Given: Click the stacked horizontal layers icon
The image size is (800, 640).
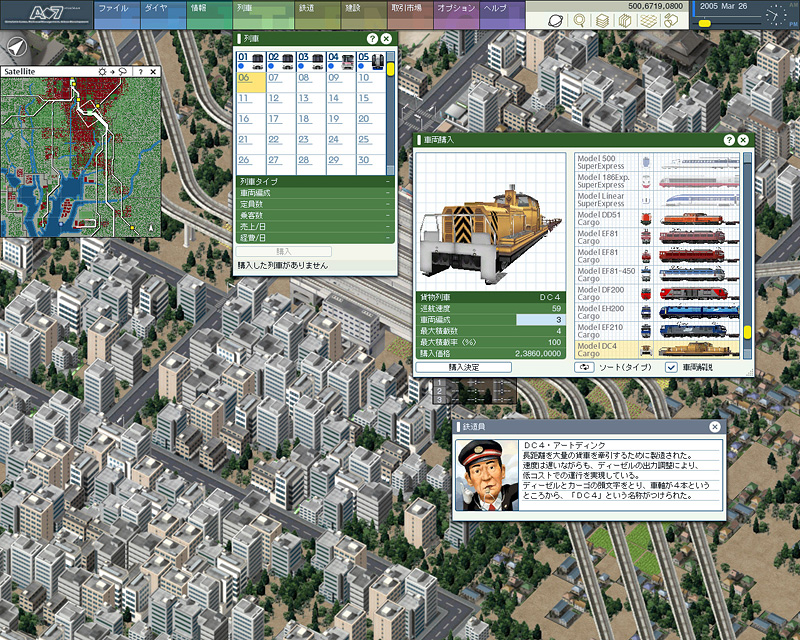Looking at the screenshot, I should [x=603, y=20].
